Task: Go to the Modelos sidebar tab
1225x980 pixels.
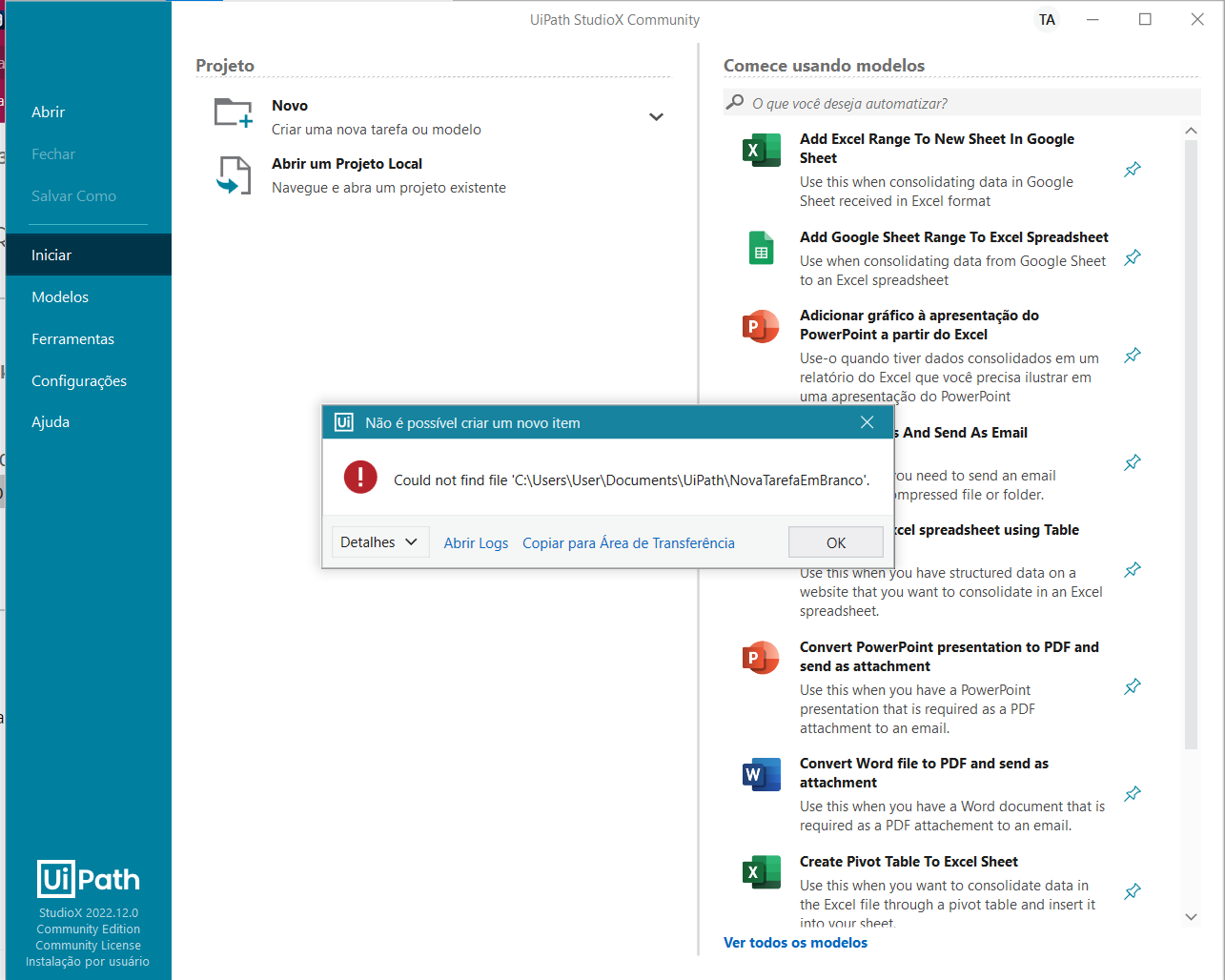Action: click(x=60, y=296)
